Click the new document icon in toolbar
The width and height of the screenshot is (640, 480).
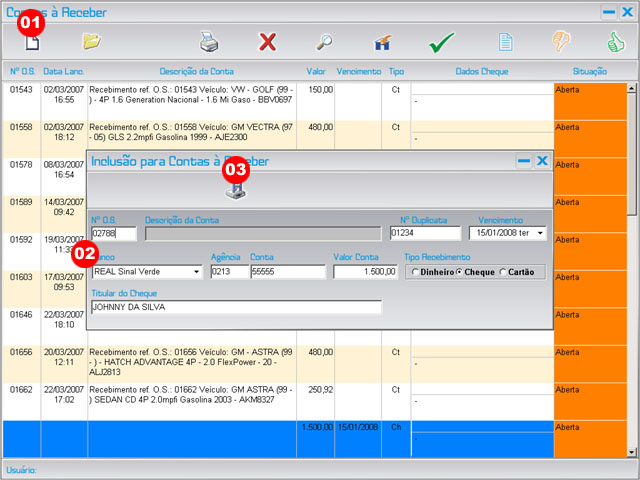(32, 42)
